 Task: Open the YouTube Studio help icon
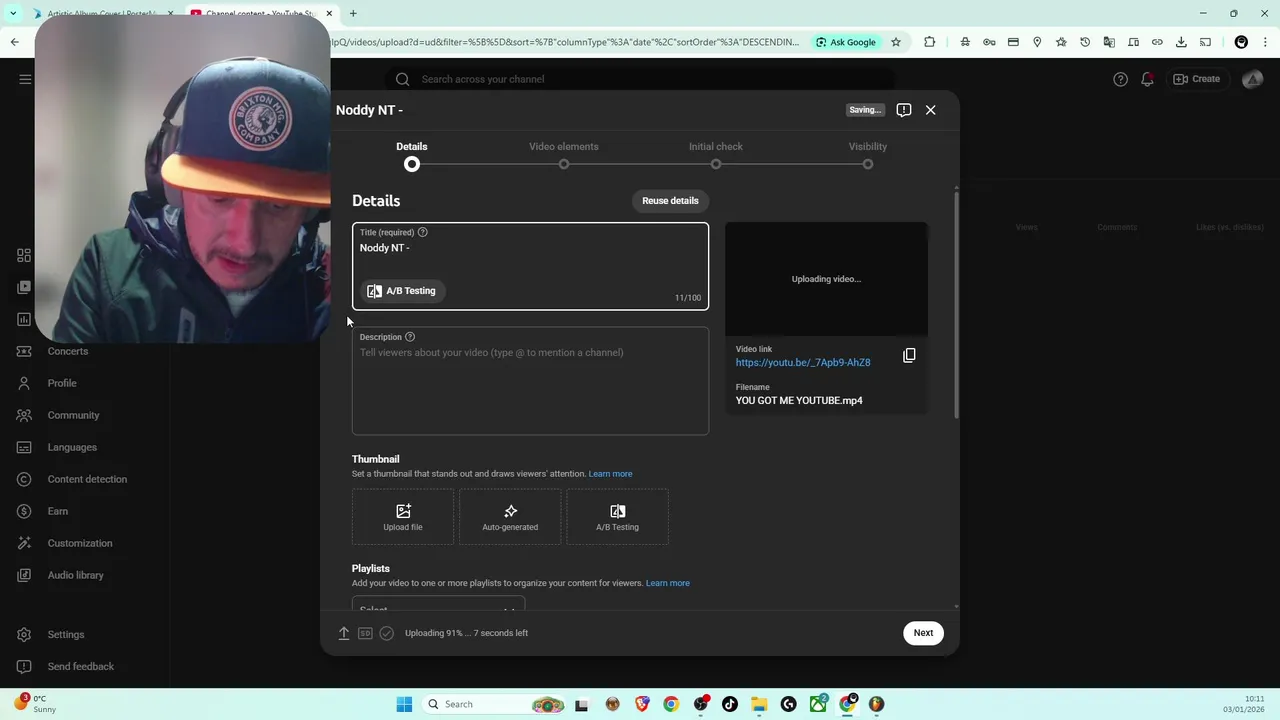pyautogui.click(x=1120, y=79)
